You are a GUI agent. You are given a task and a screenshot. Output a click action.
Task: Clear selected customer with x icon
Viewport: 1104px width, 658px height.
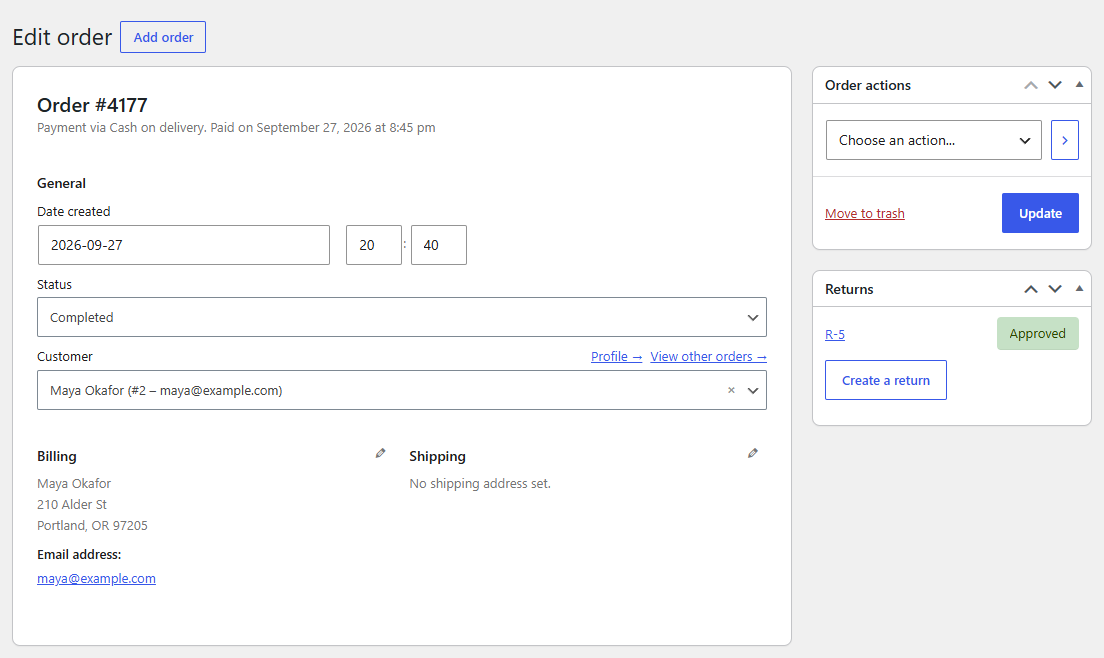[731, 390]
